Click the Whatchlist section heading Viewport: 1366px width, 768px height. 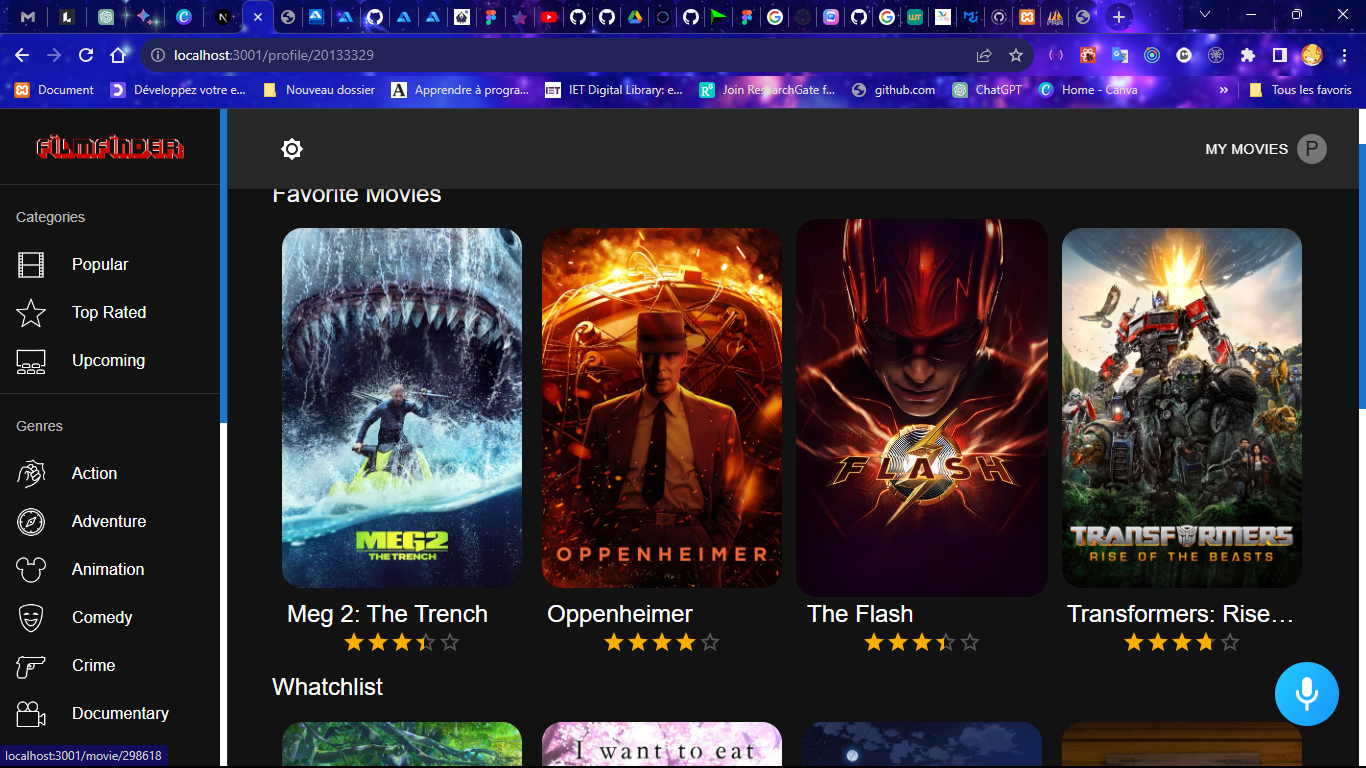pos(327,687)
